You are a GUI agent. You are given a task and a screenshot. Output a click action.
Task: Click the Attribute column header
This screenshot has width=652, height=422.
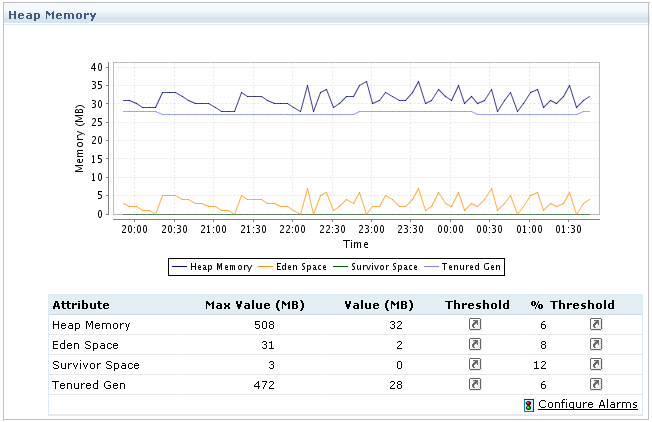point(81,305)
